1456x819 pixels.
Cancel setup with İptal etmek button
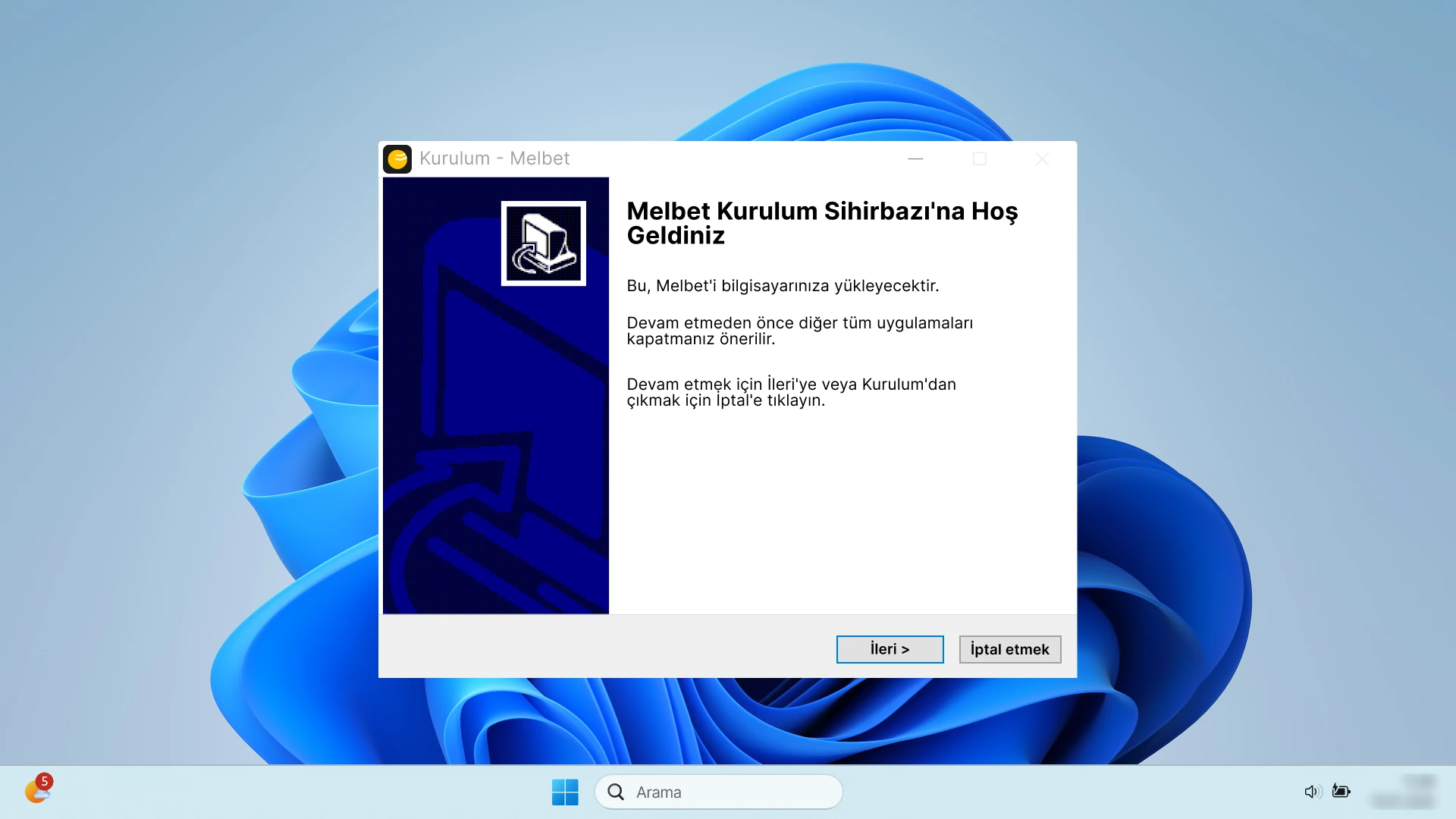[1009, 649]
